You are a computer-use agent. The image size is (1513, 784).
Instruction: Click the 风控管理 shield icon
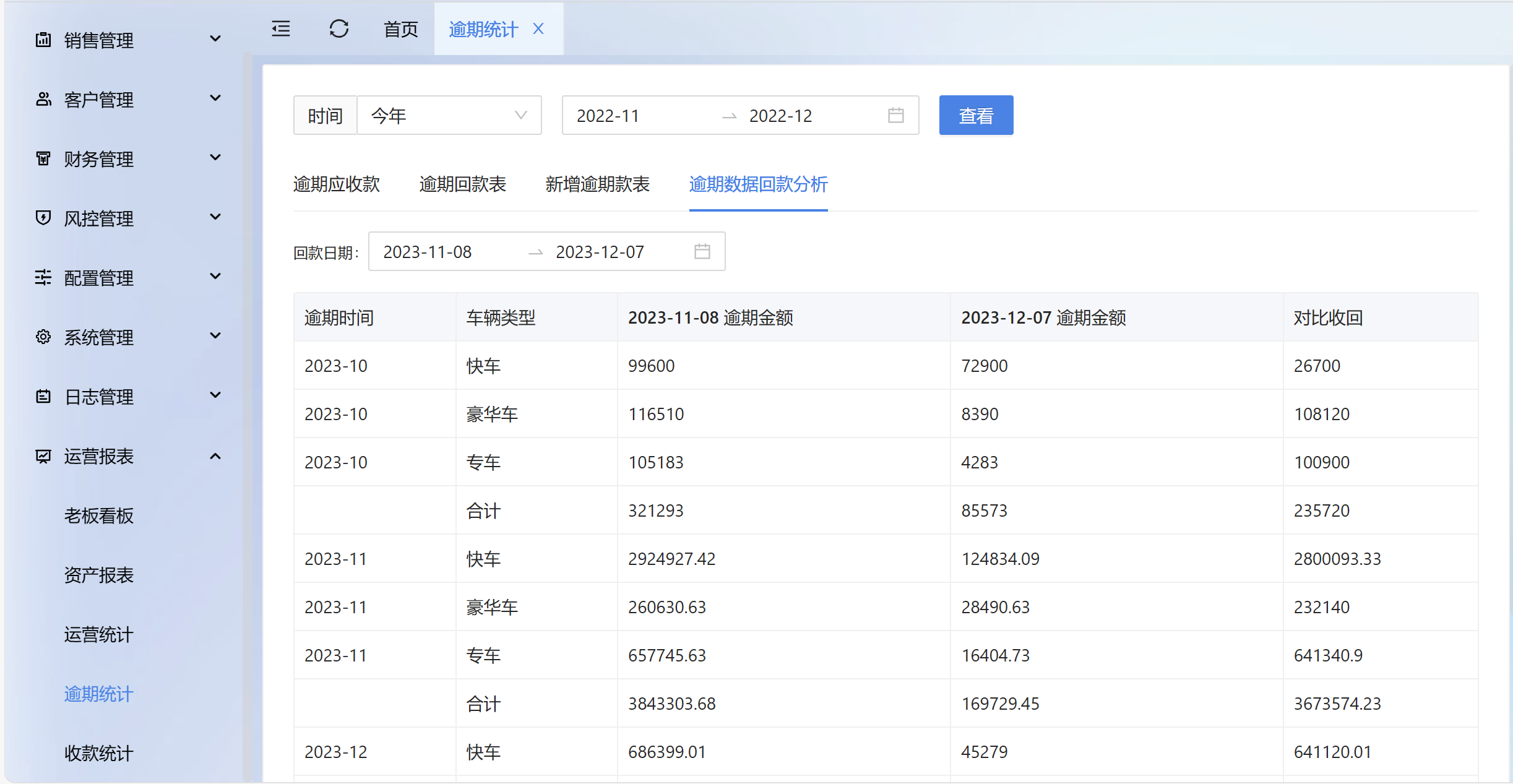coord(43,218)
